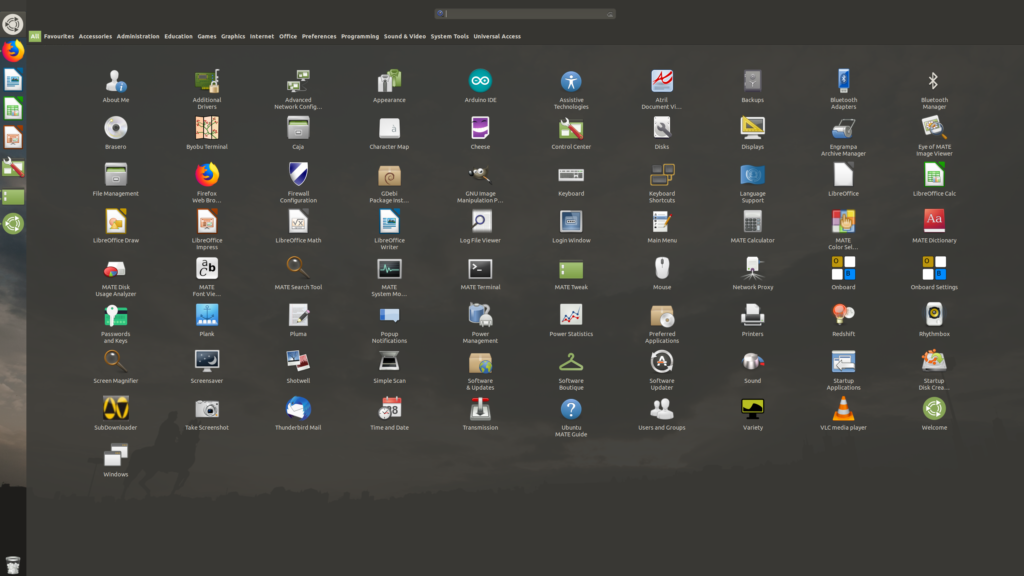Open LibreOffice Calc from left dock

12,108
